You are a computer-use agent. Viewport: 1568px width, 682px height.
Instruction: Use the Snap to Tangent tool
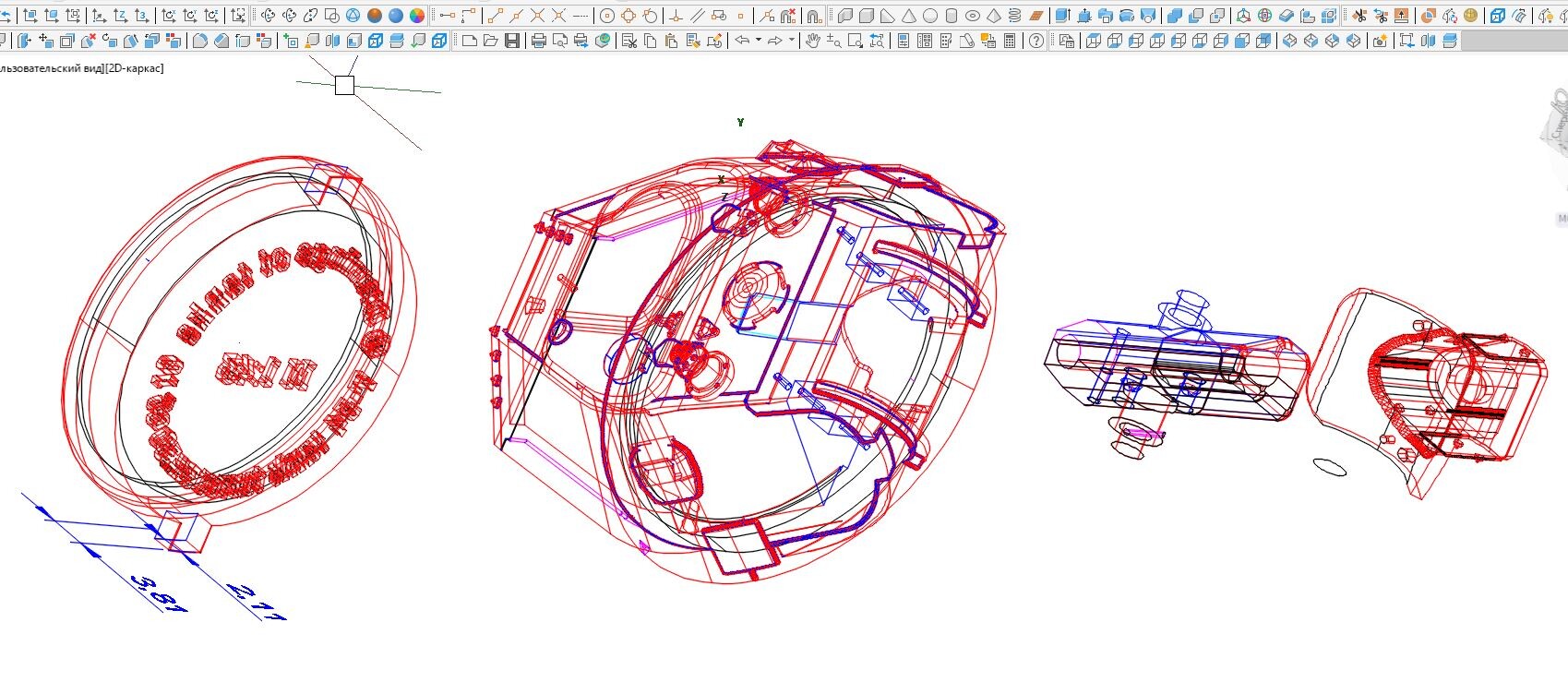pos(650,16)
